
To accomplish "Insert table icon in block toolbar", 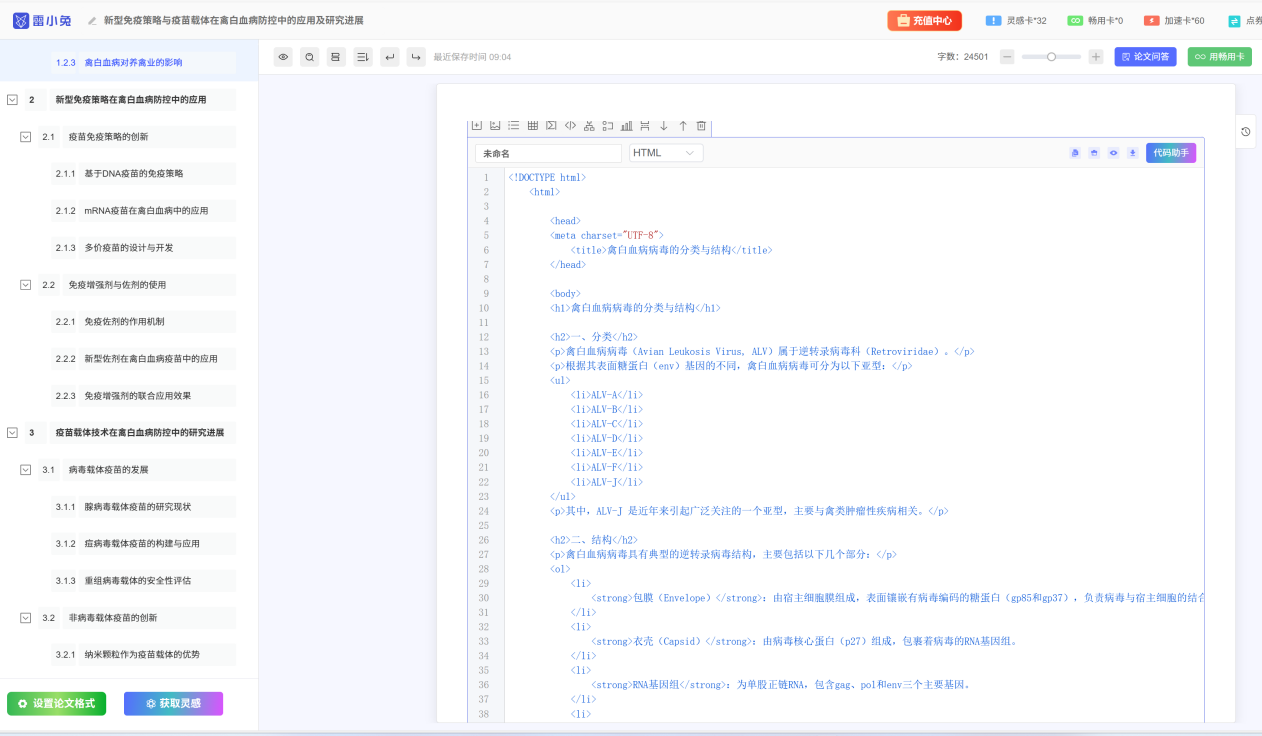I will click(533, 126).
